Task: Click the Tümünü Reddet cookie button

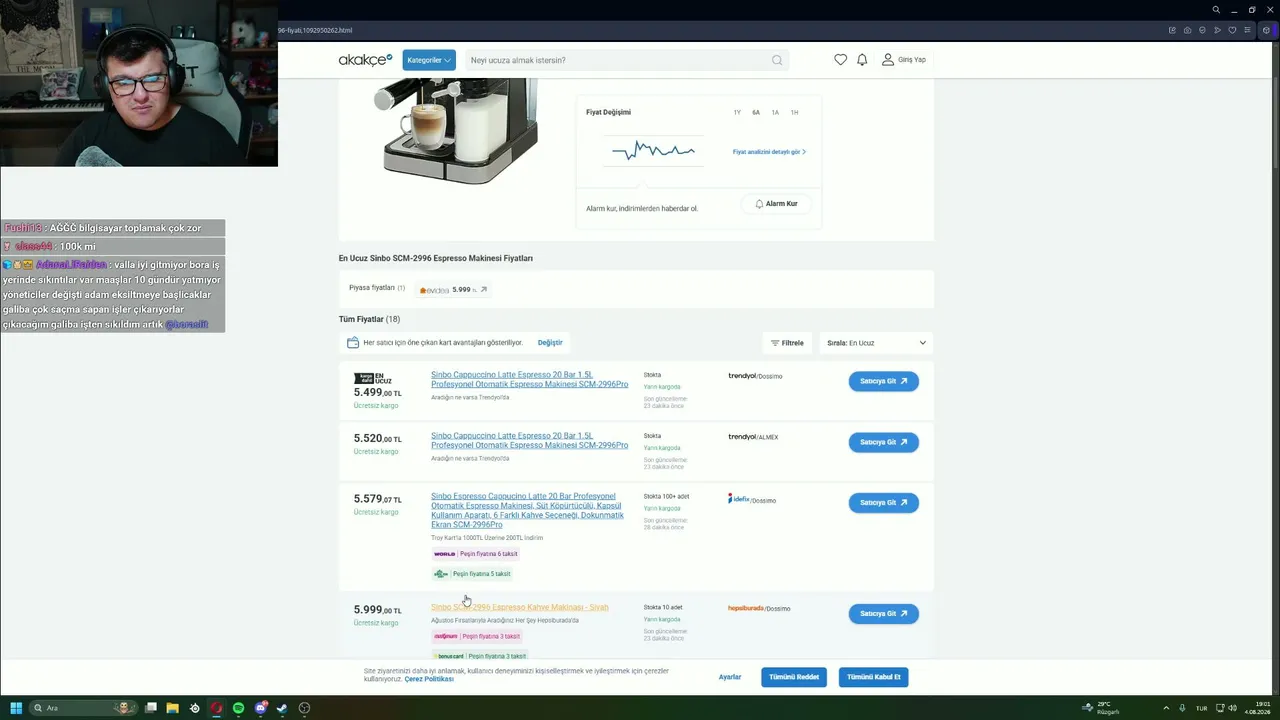Action: coord(794,677)
